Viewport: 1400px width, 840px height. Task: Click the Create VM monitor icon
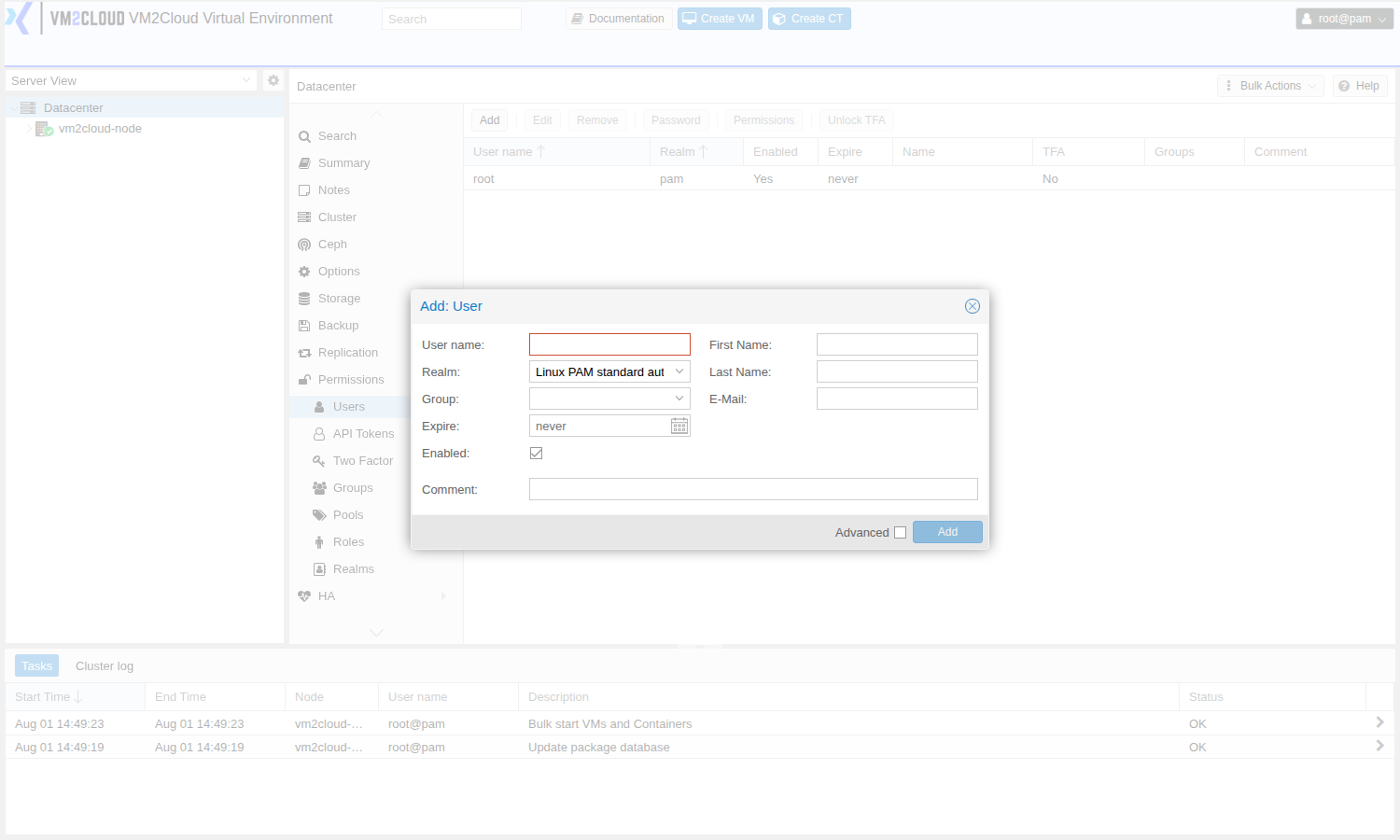(689, 19)
